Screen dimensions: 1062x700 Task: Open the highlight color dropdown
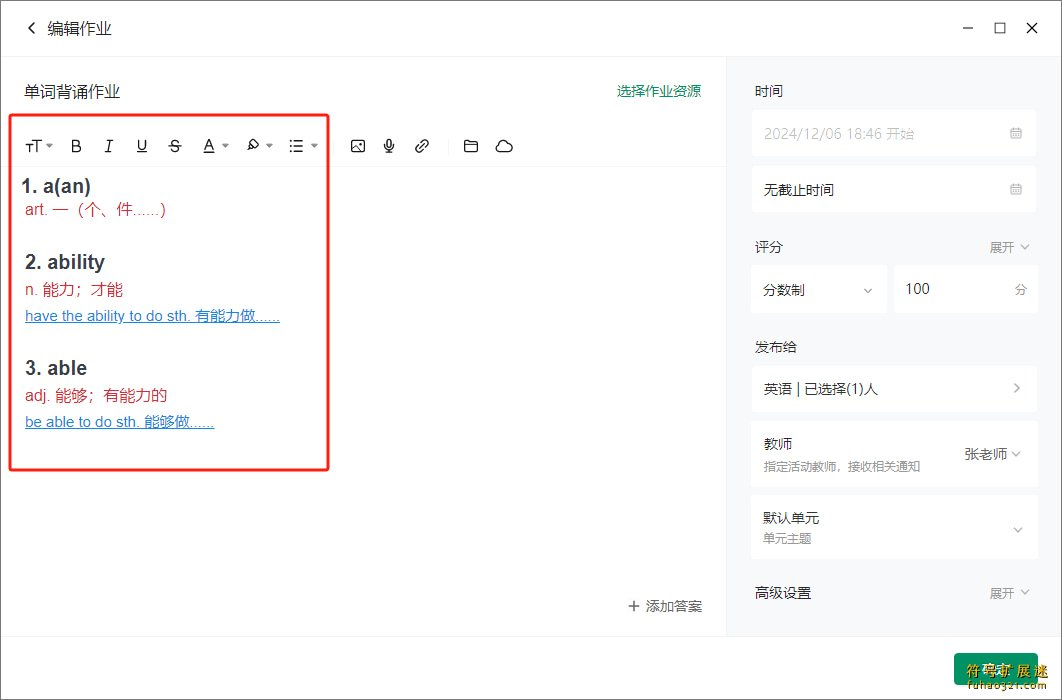coord(259,146)
